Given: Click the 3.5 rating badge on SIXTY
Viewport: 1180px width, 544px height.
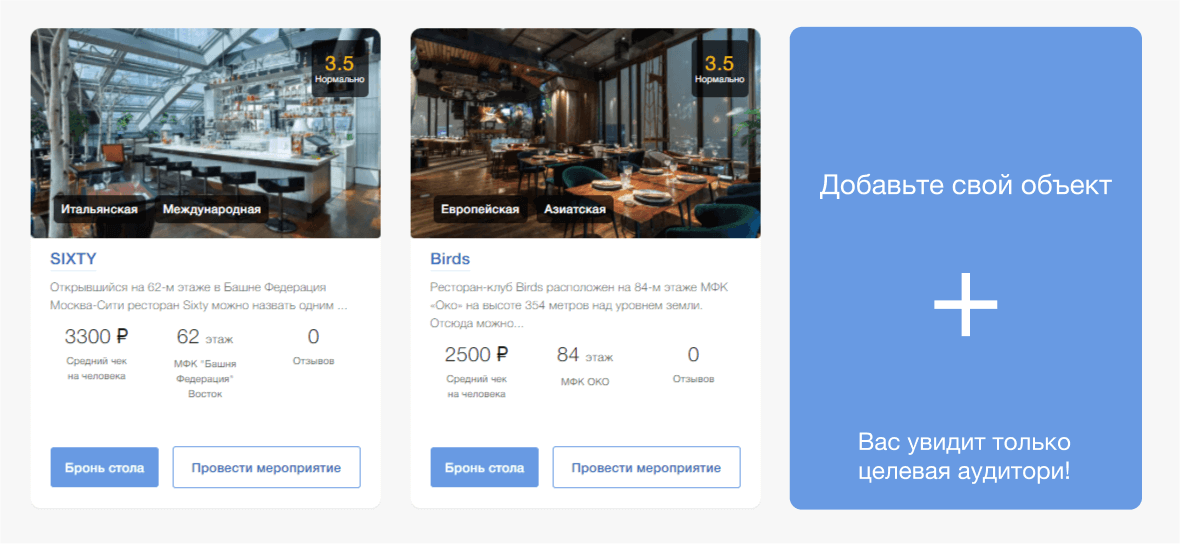Looking at the screenshot, I should pyautogui.click(x=339, y=68).
